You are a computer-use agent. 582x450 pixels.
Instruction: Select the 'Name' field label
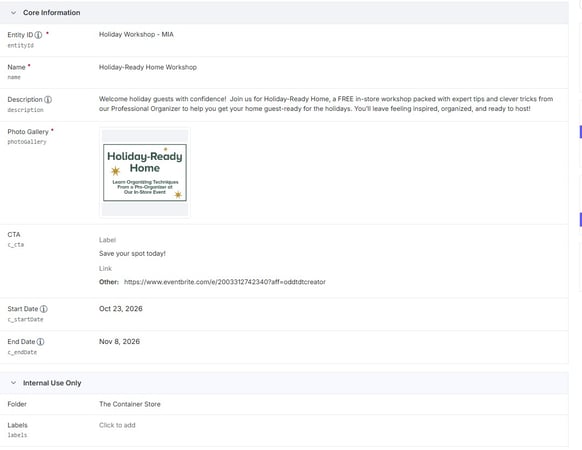coord(16,67)
